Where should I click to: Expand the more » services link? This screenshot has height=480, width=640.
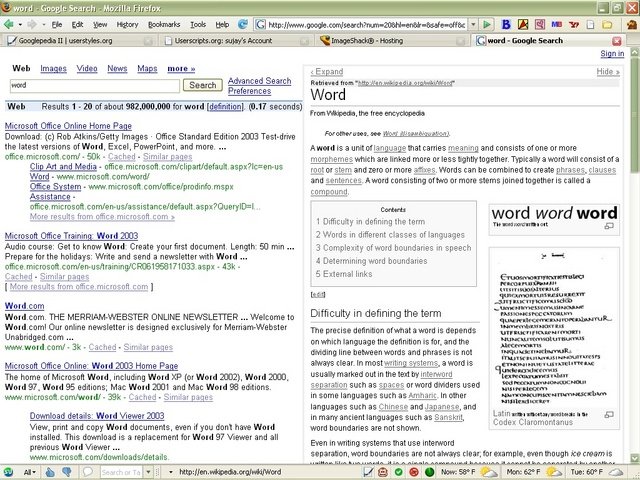click(181, 69)
